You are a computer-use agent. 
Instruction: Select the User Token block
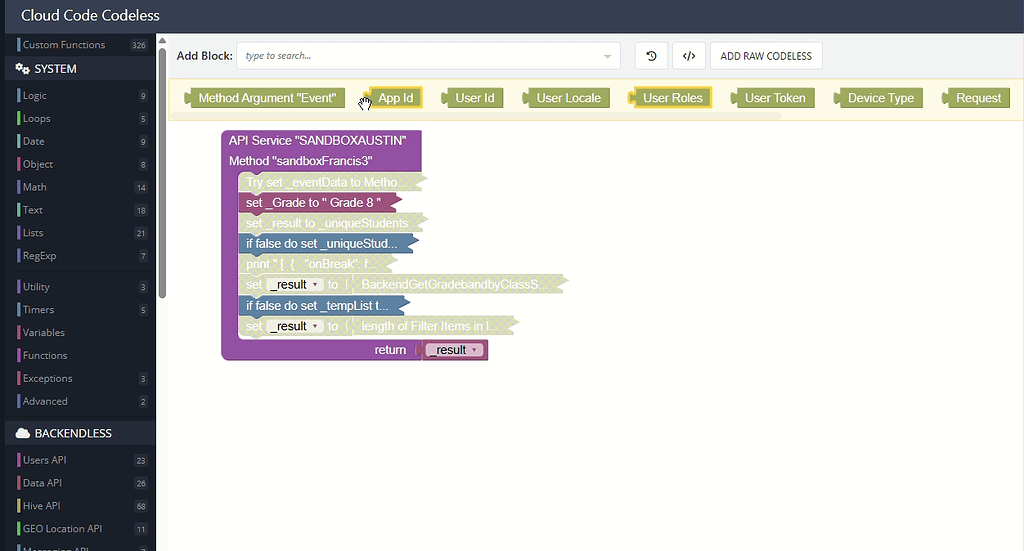pos(774,98)
